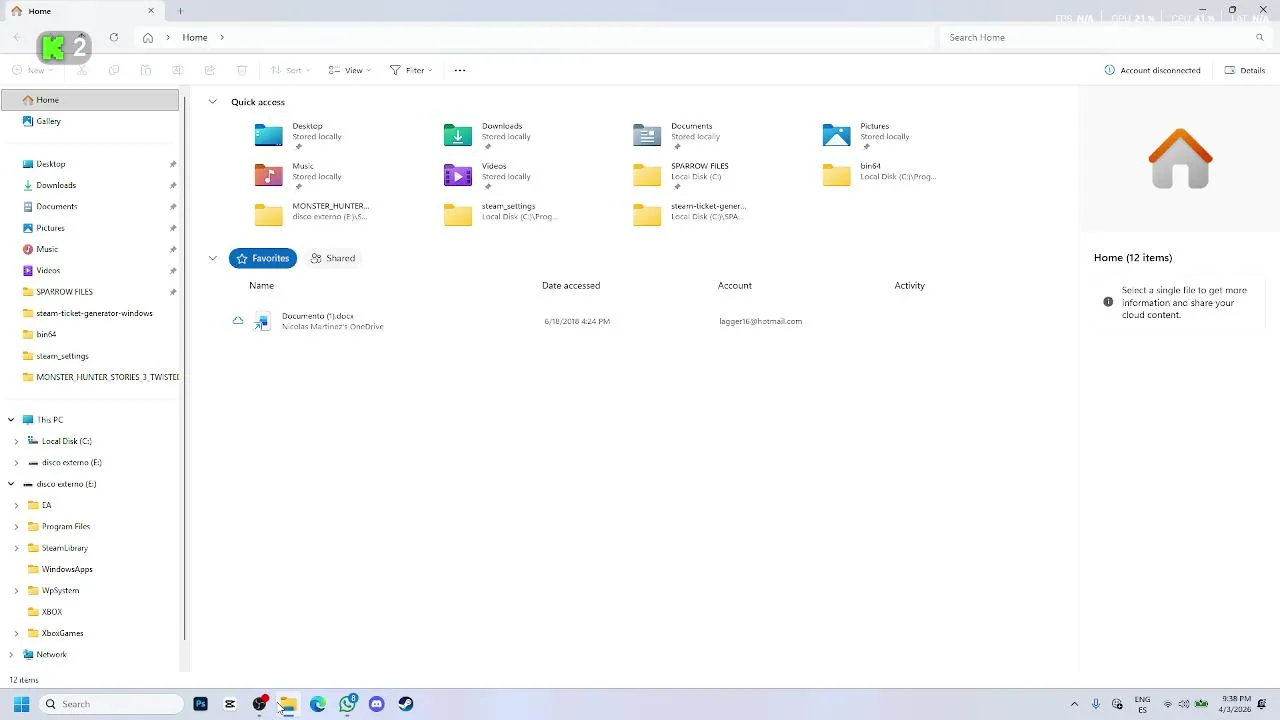Click the Windows Start button
1280x720 pixels.
(21, 704)
